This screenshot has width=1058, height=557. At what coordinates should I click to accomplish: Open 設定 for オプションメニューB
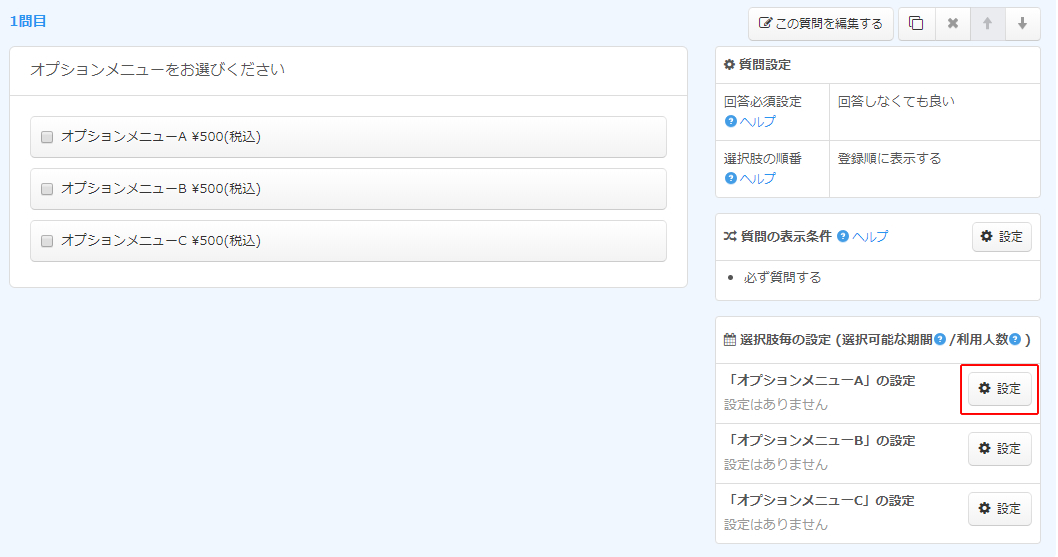click(1000, 449)
